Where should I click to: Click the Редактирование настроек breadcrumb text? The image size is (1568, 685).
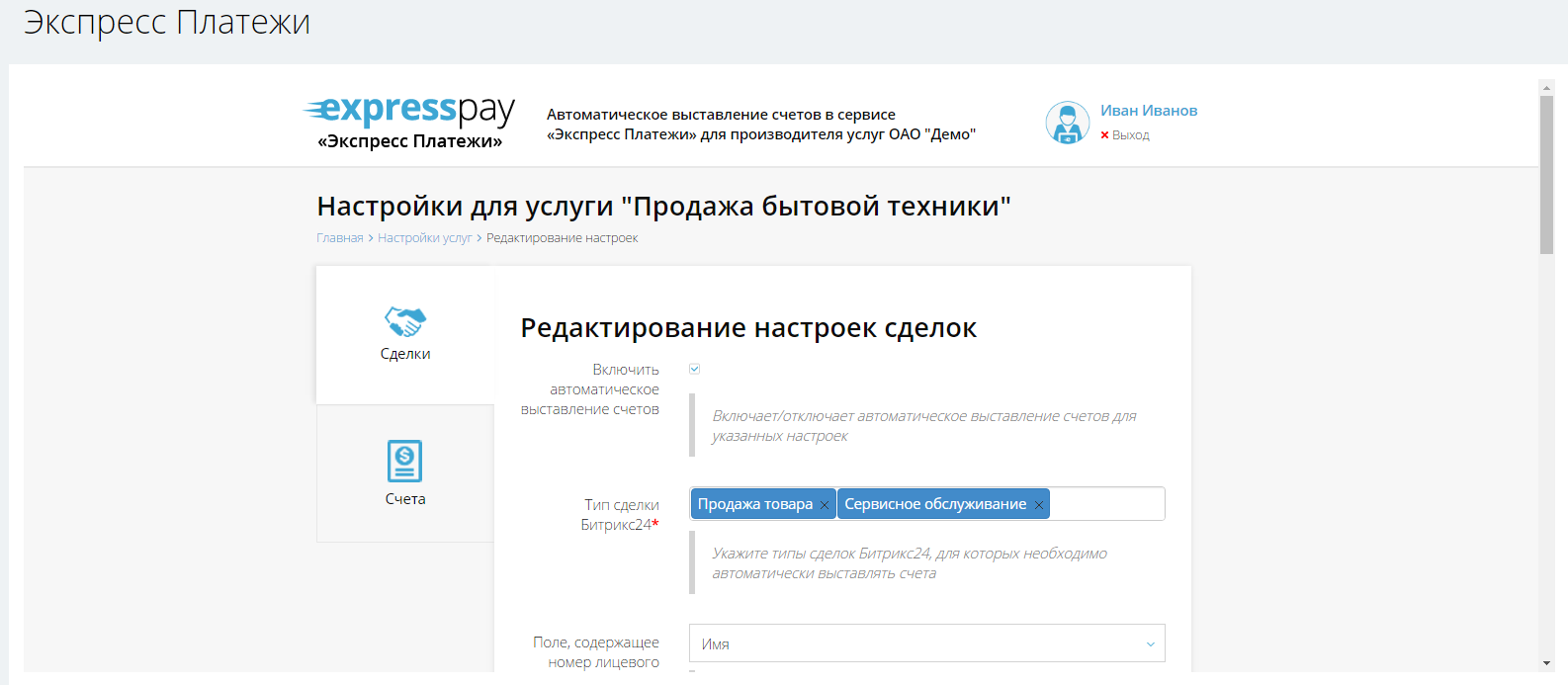[x=562, y=238]
